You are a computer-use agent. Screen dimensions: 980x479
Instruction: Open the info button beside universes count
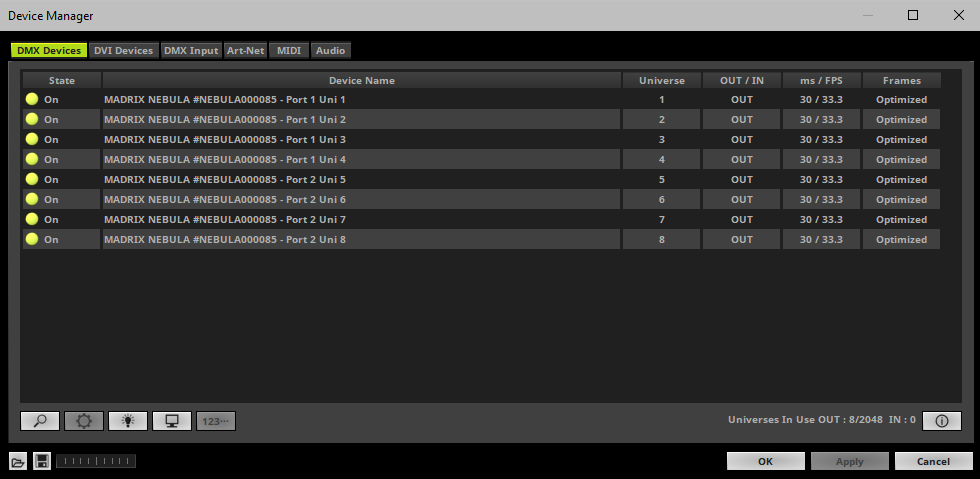point(941,421)
